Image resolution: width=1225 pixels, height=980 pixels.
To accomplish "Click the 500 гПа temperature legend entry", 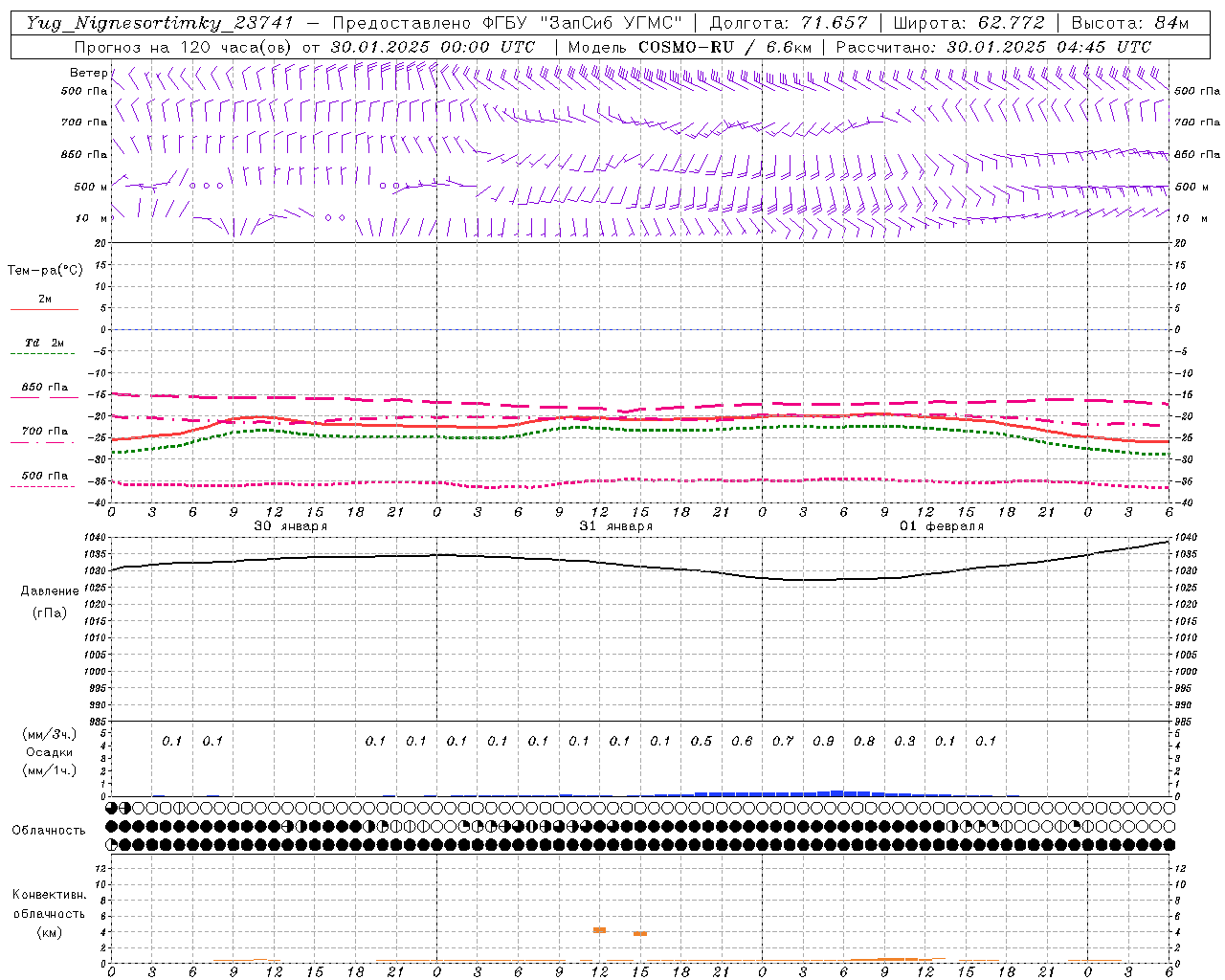I will tap(44, 476).
